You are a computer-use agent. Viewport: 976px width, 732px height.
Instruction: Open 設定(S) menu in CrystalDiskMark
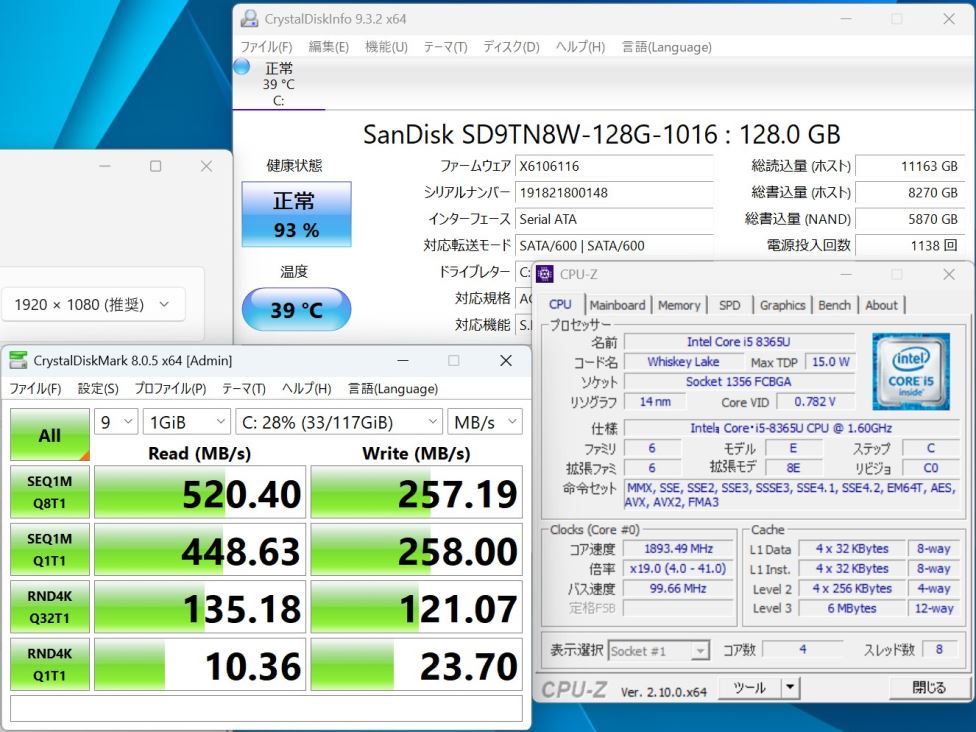click(x=98, y=389)
